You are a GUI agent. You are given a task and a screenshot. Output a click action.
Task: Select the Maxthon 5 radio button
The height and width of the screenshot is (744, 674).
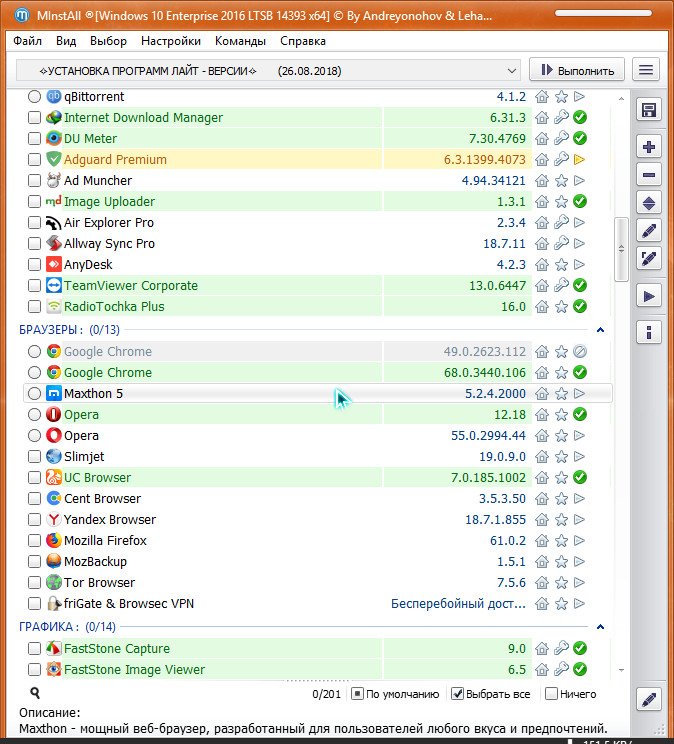34,393
